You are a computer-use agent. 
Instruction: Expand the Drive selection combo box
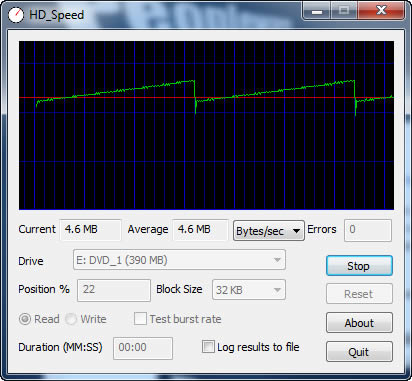pos(179,260)
